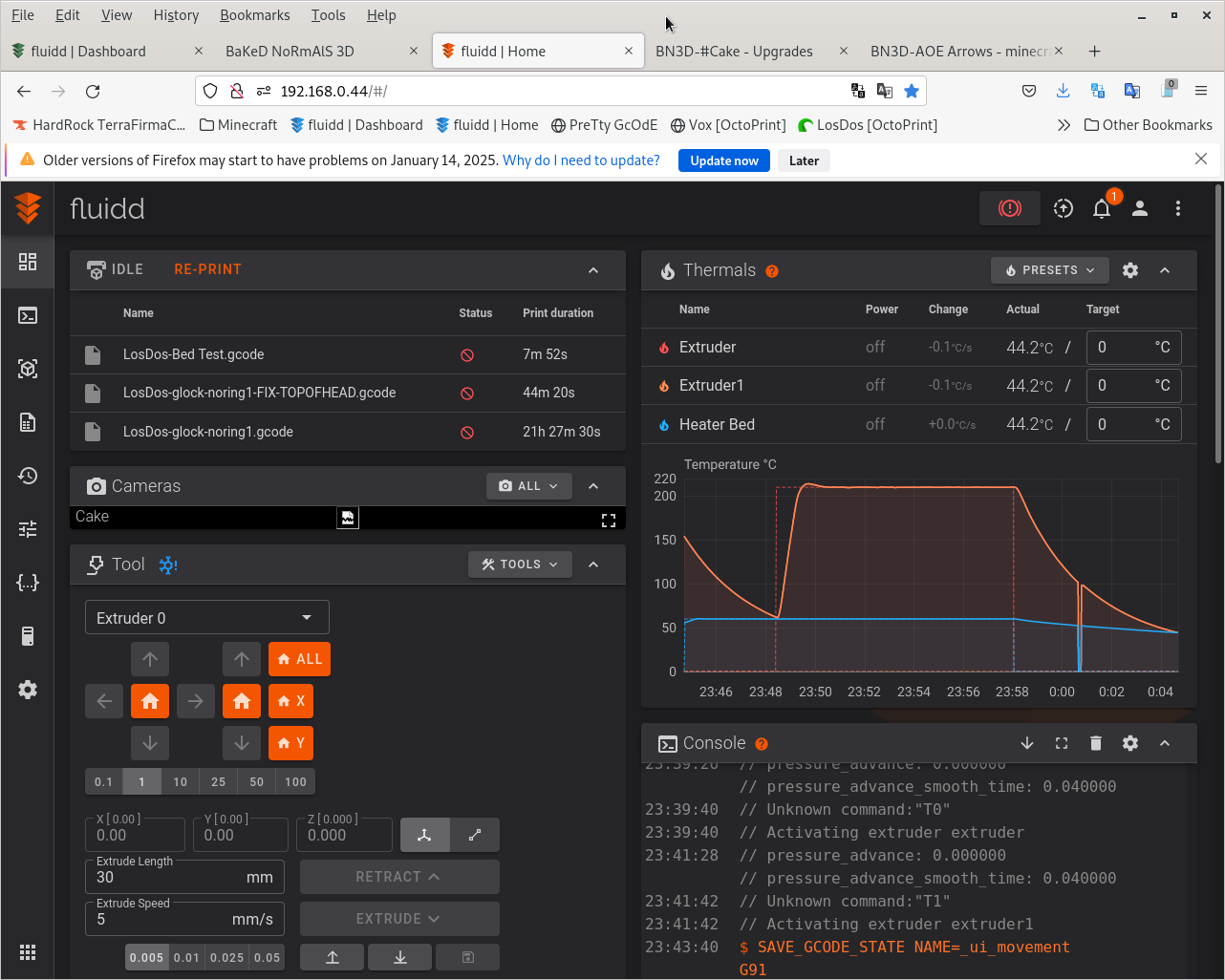
Task: Open 'Why do I need to update?' link
Action: click(x=581, y=160)
